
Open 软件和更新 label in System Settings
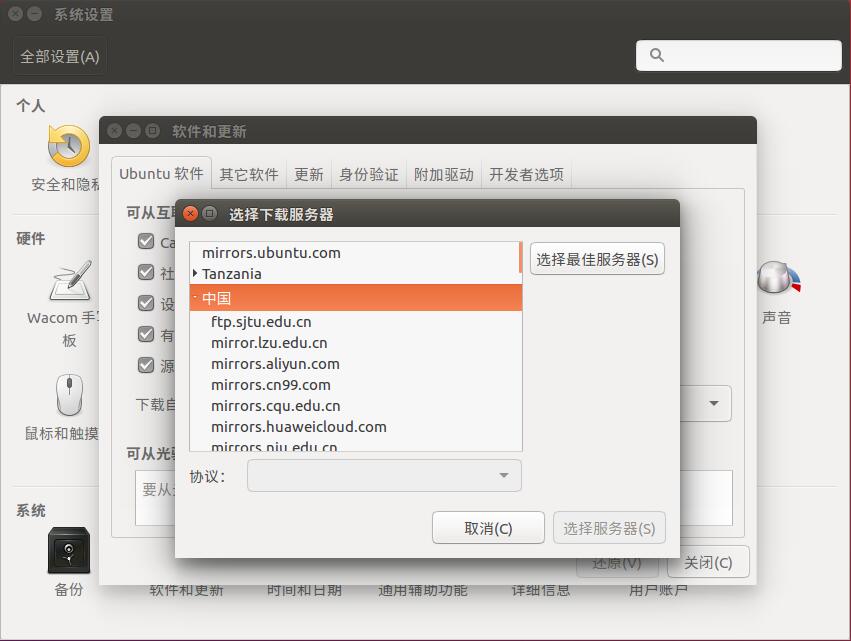coord(186,590)
